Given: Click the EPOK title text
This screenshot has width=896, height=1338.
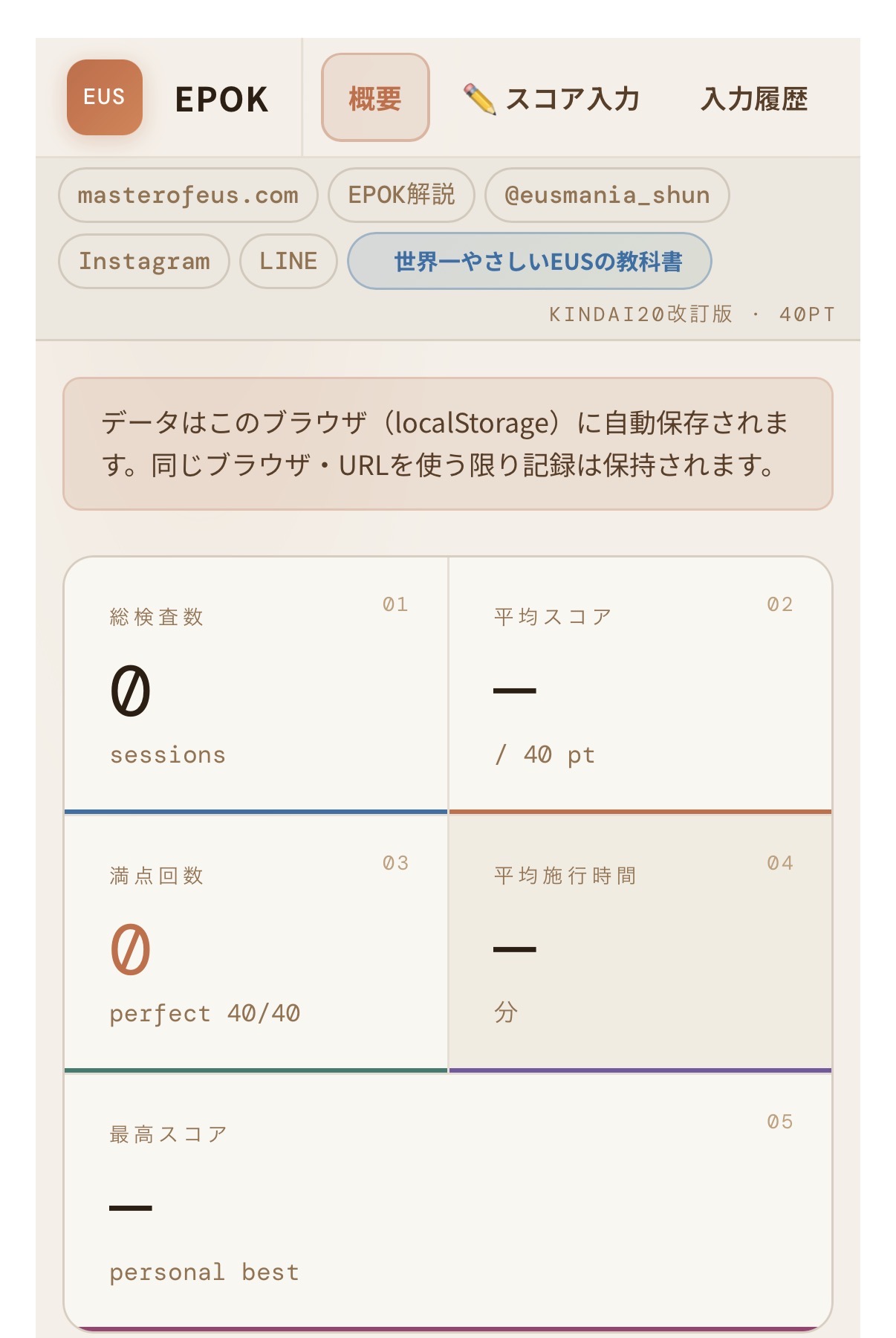Looking at the screenshot, I should pyautogui.click(x=221, y=100).
